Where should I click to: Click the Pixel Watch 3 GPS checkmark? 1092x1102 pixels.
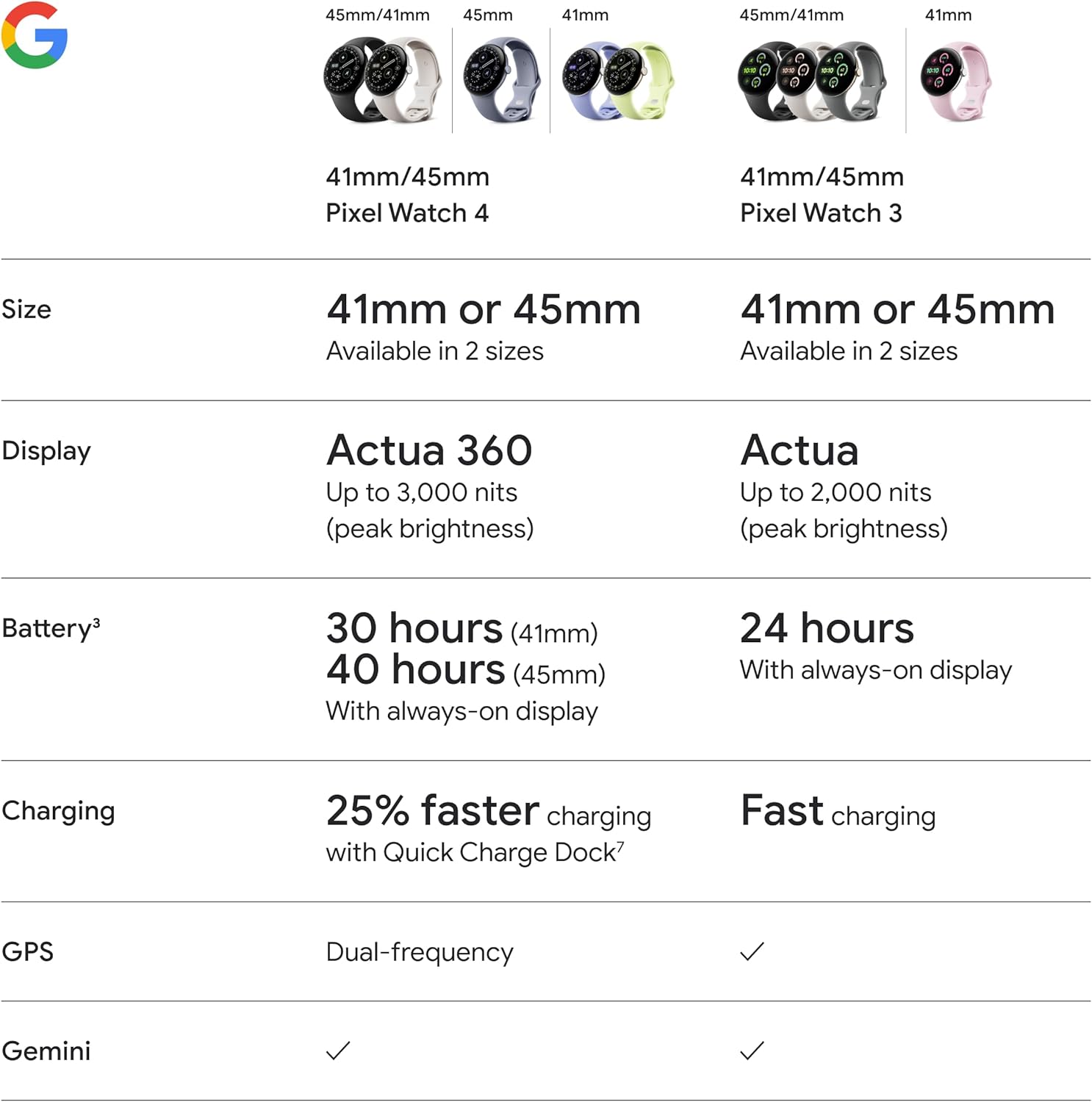[x=752, y=951]
